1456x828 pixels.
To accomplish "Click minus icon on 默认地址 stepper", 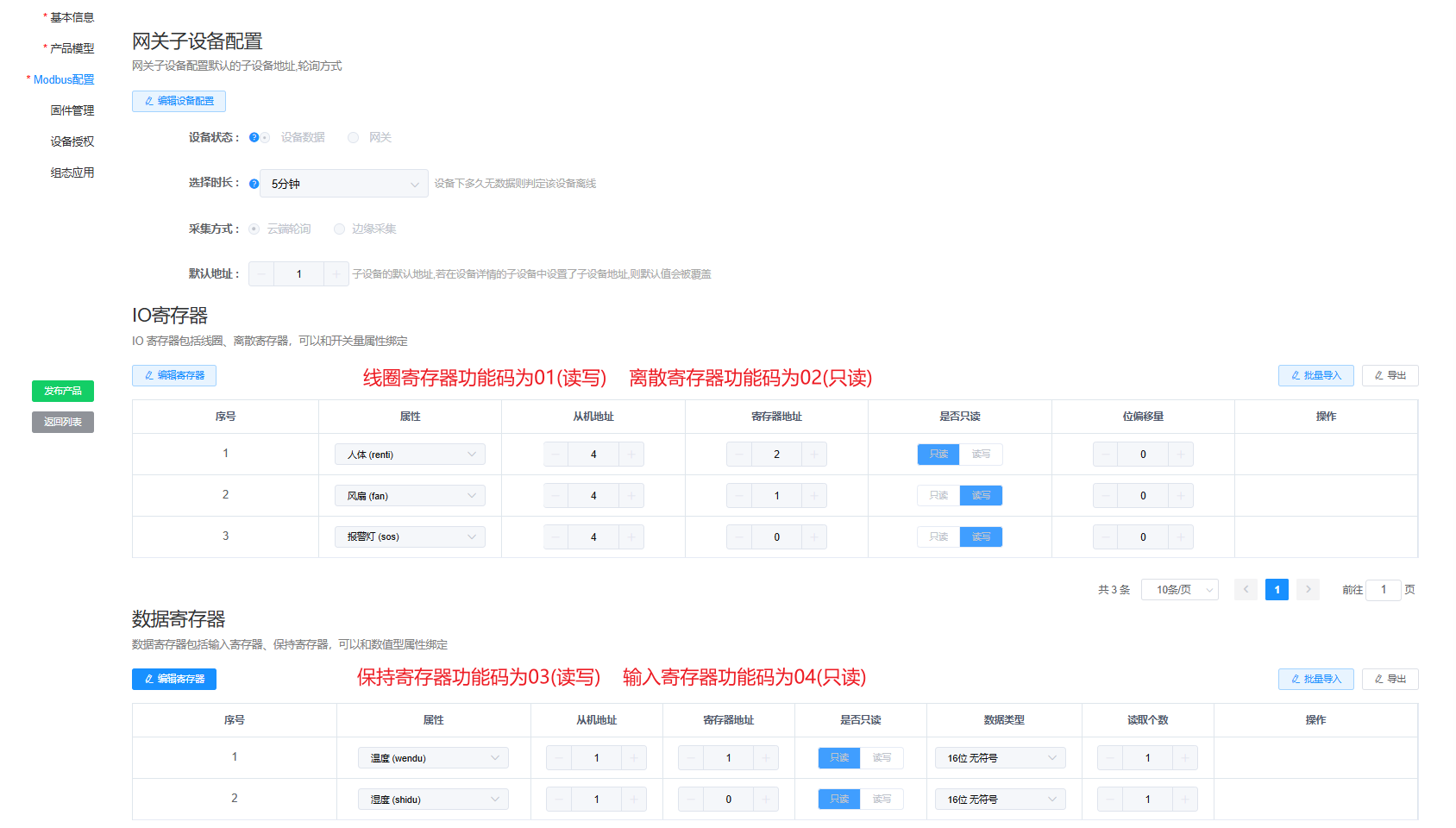I will tap(261, 274).
